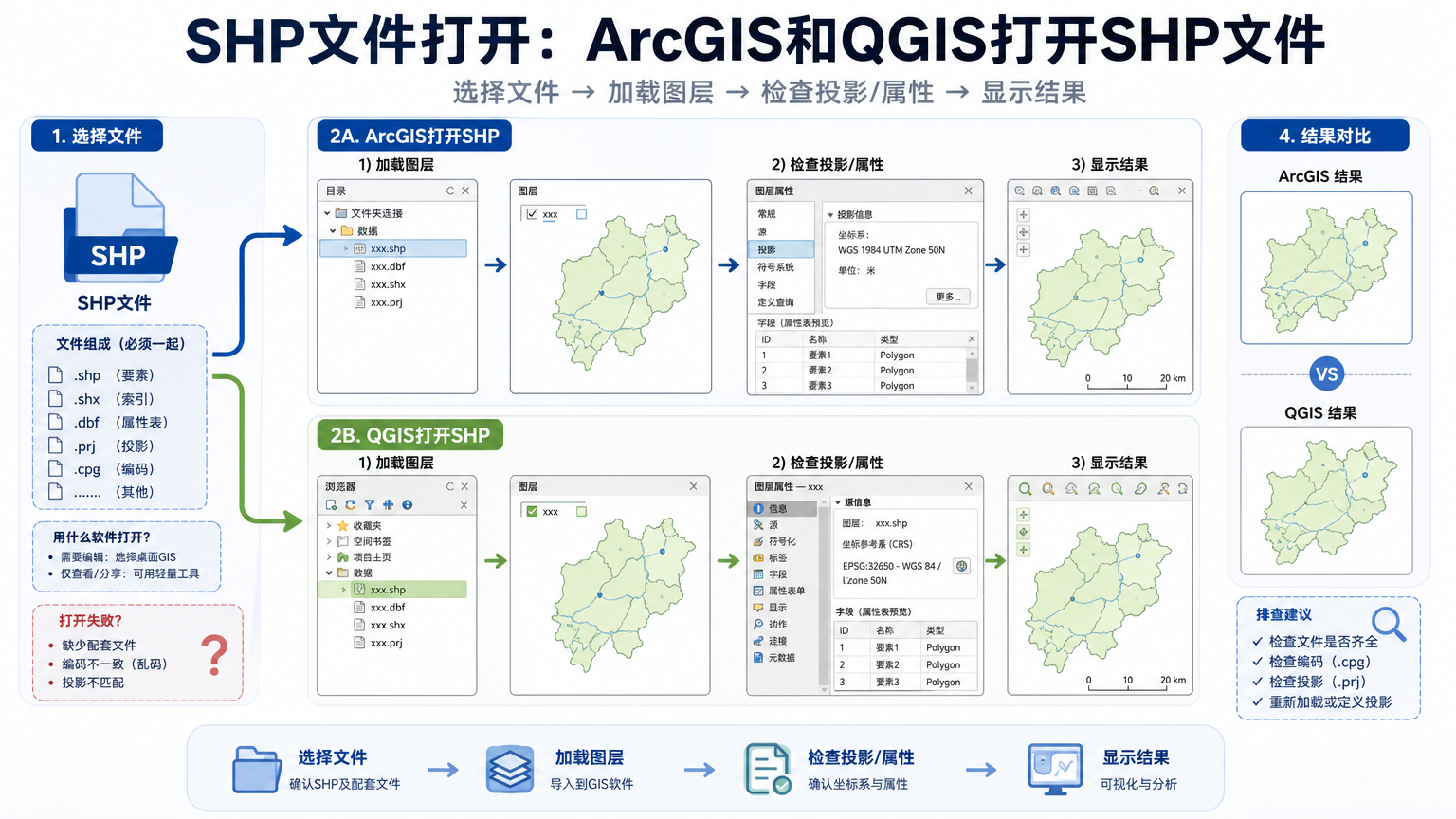Open 标签 tab in QGIS 图层属性
Image resolution: width=1456 pixels, height=819 pixels.
point(783,558)
